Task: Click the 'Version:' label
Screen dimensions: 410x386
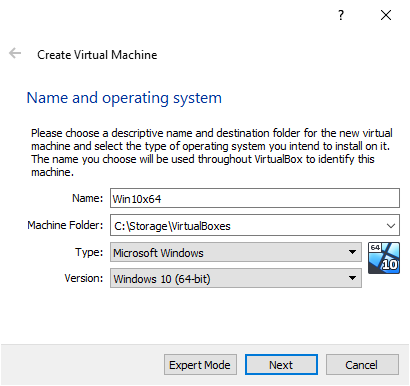Action: click(x=84, y=278)
